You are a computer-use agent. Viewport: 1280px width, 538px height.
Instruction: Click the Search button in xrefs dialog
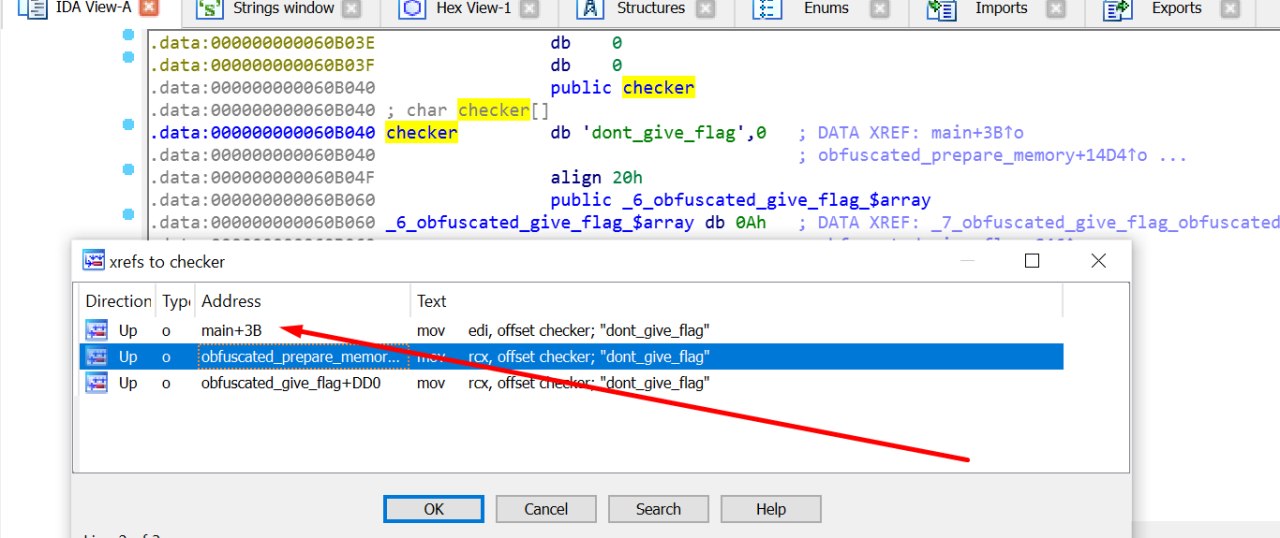[x=658, y=509]
